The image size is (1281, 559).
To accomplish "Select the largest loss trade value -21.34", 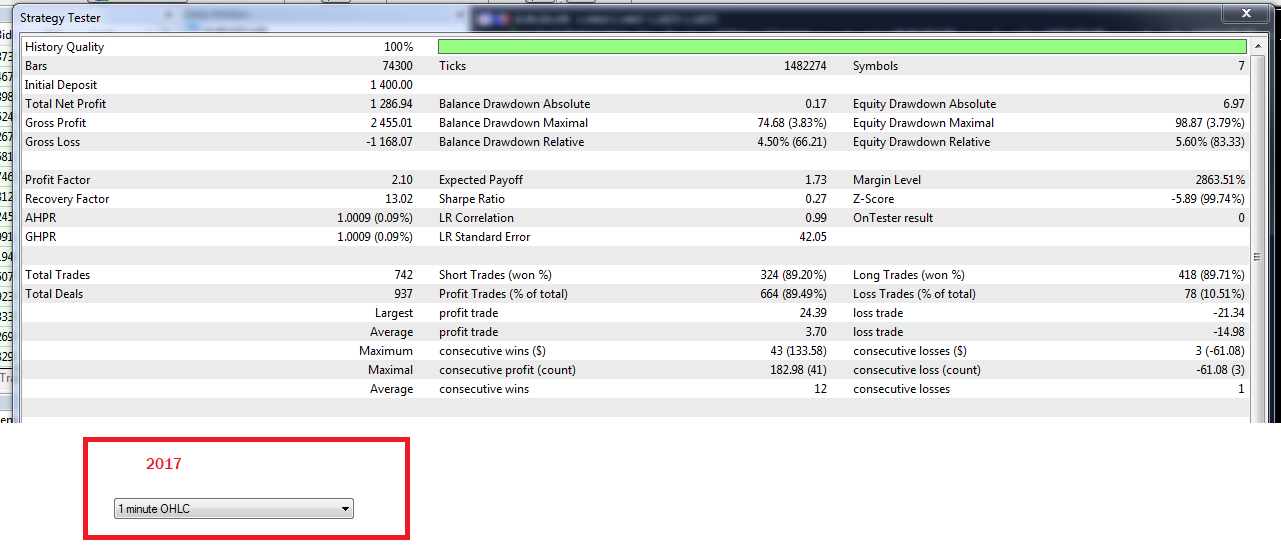I will (1228, 313).
